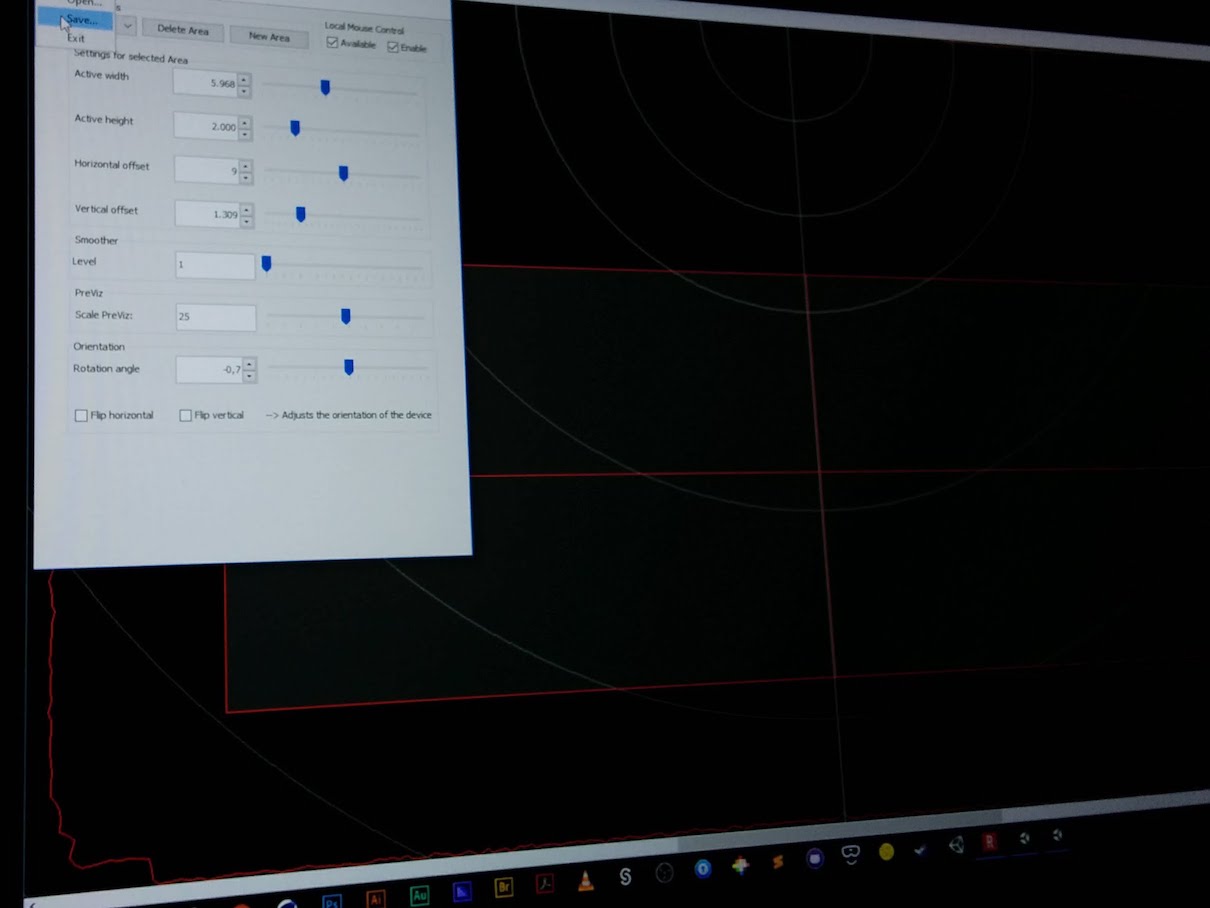The width and height of the screenshot is (1210, 908).
Task: Click the Horizontal offset slider handle
Action: pyautogui.click(x=343, y=173)
